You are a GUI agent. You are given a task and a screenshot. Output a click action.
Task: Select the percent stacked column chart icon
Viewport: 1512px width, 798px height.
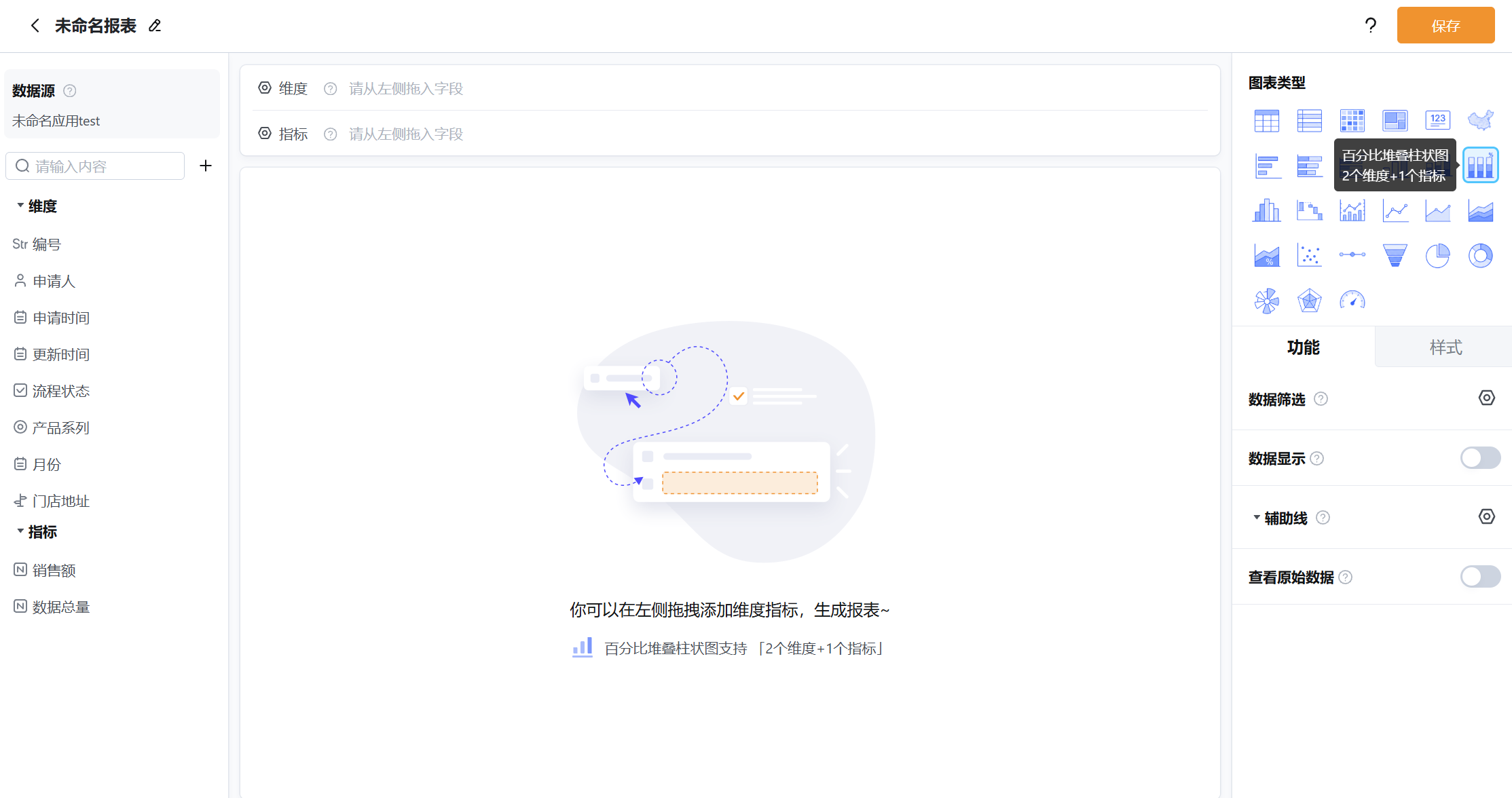pyautogui.click(x=1480, y=166)
